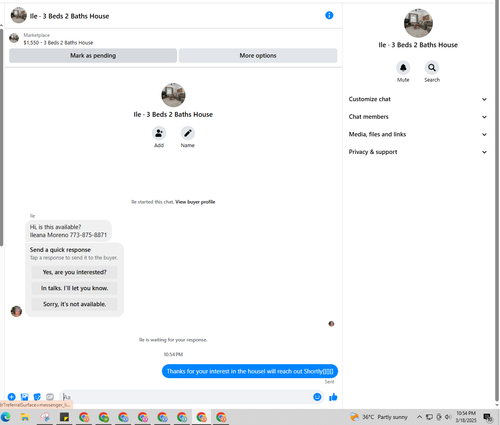This screenshot has width=500, height=425.
Task: Open more actions with the plus icon
Action: tap(11, 397)
